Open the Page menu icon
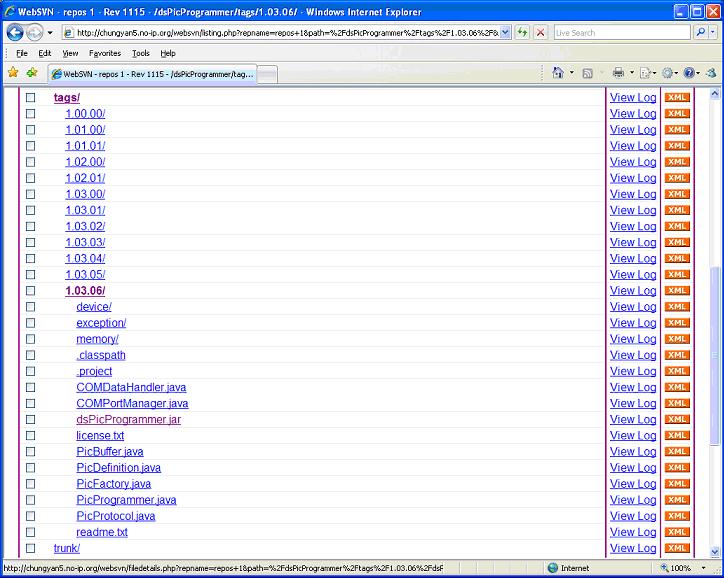 tap(646, 73)
